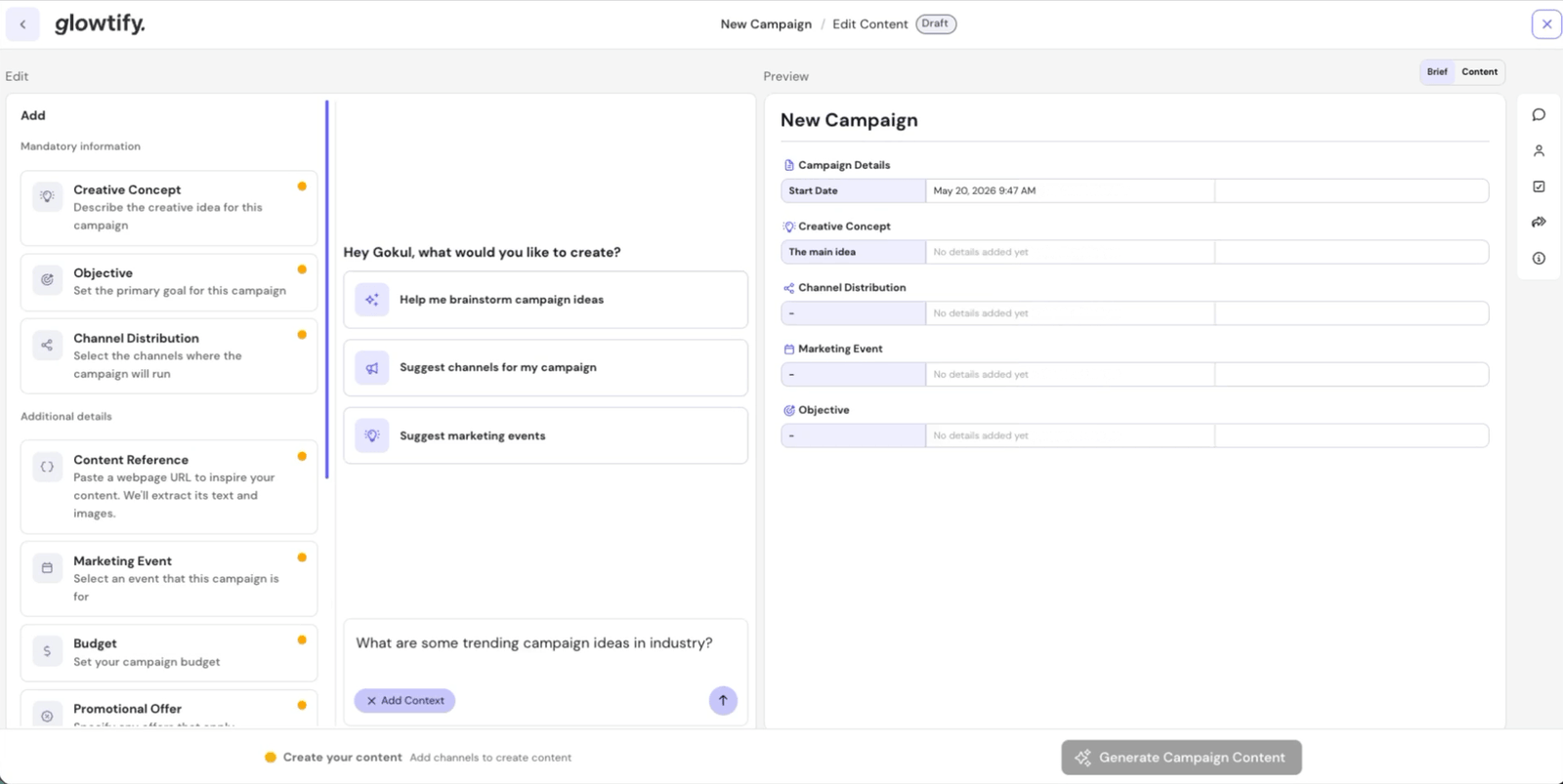Viewport: 1563px width, 784px height.
Task: Open the Content Reference card
Action: point(169,487)
